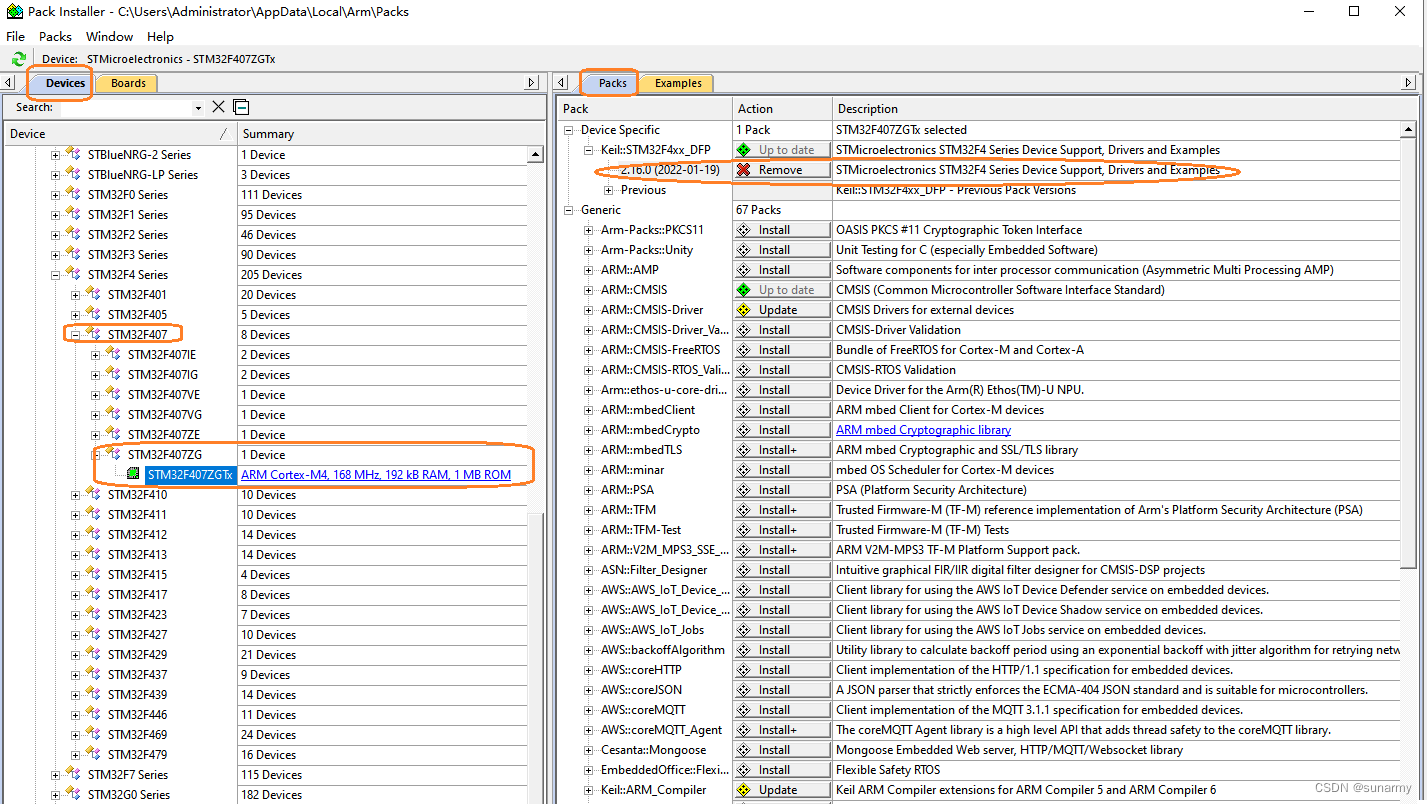The image size is (1427, 804).
Task: Remove pack version 2.16.0
Action: tap(782, 170)
